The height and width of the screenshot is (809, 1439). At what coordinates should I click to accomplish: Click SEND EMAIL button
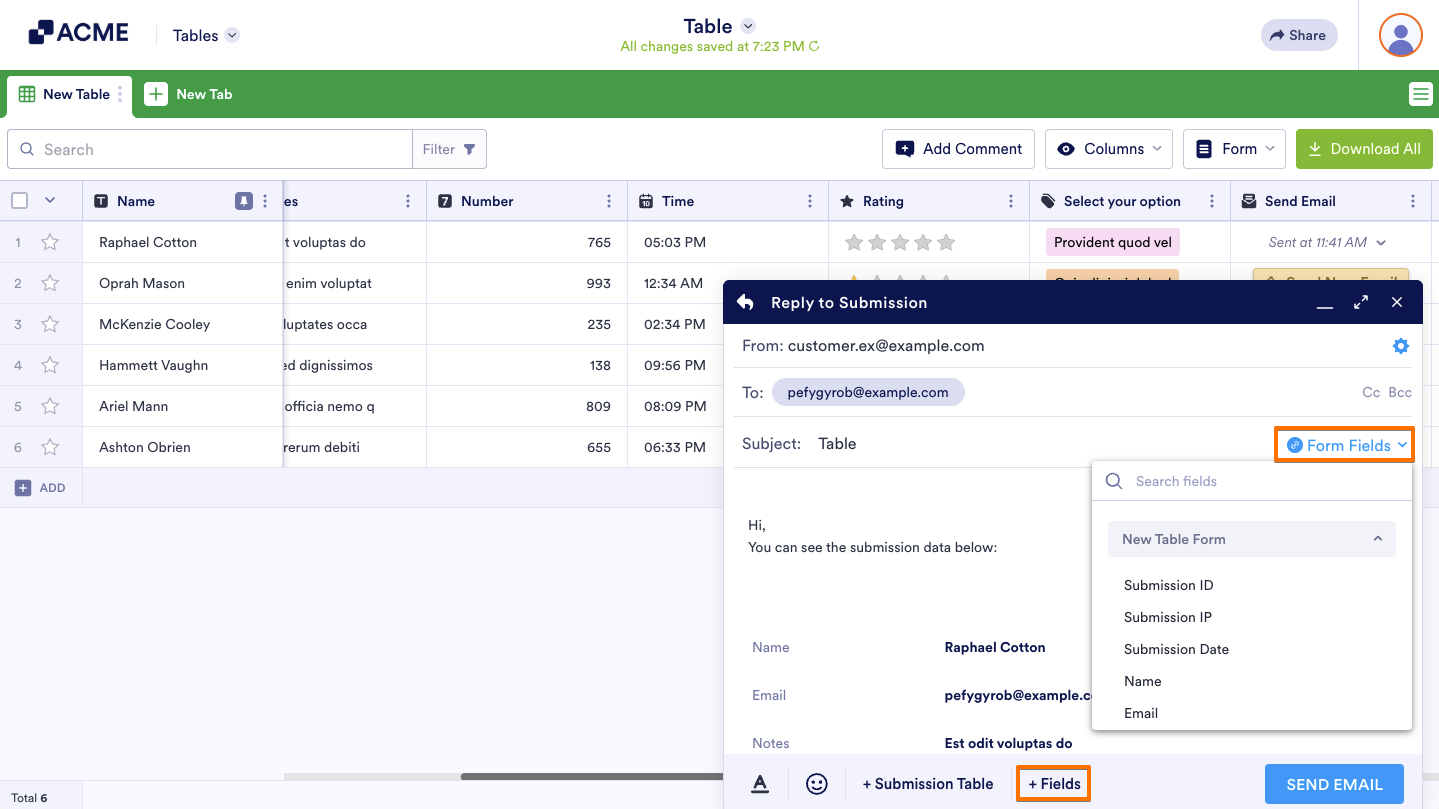point(1334,784)
